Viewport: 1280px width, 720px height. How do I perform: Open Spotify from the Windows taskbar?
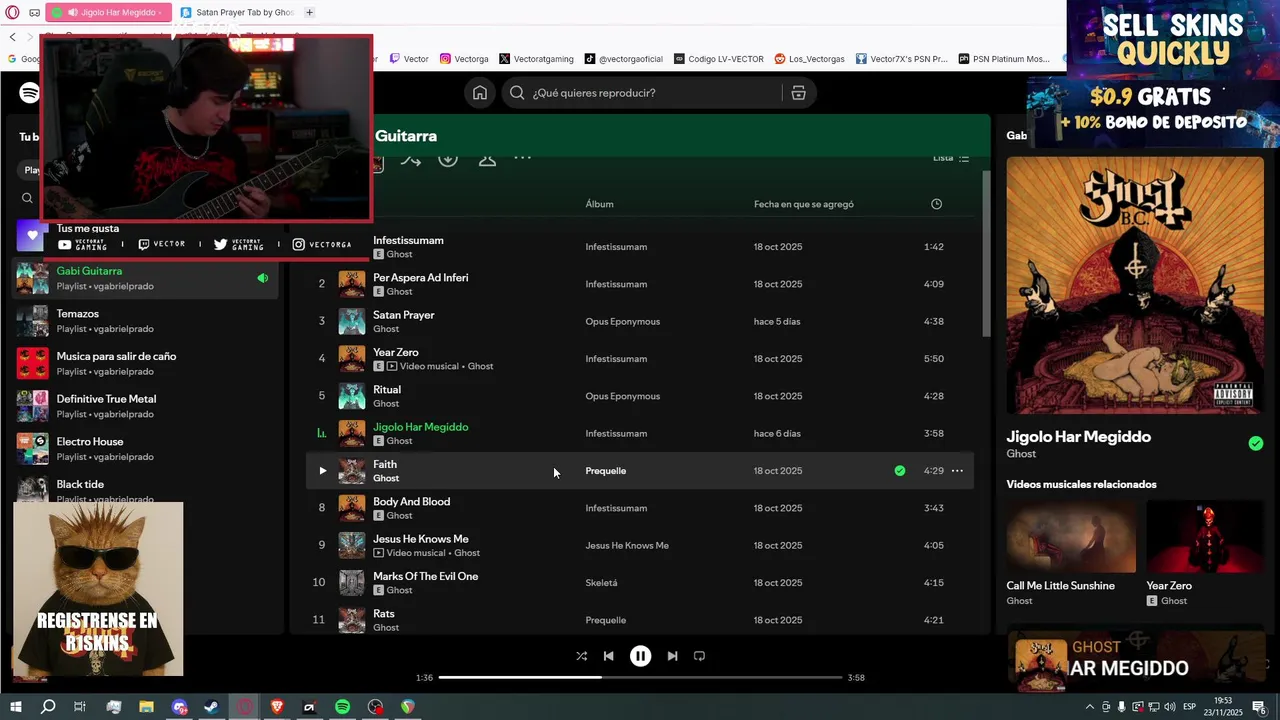(x=342, y=707)
